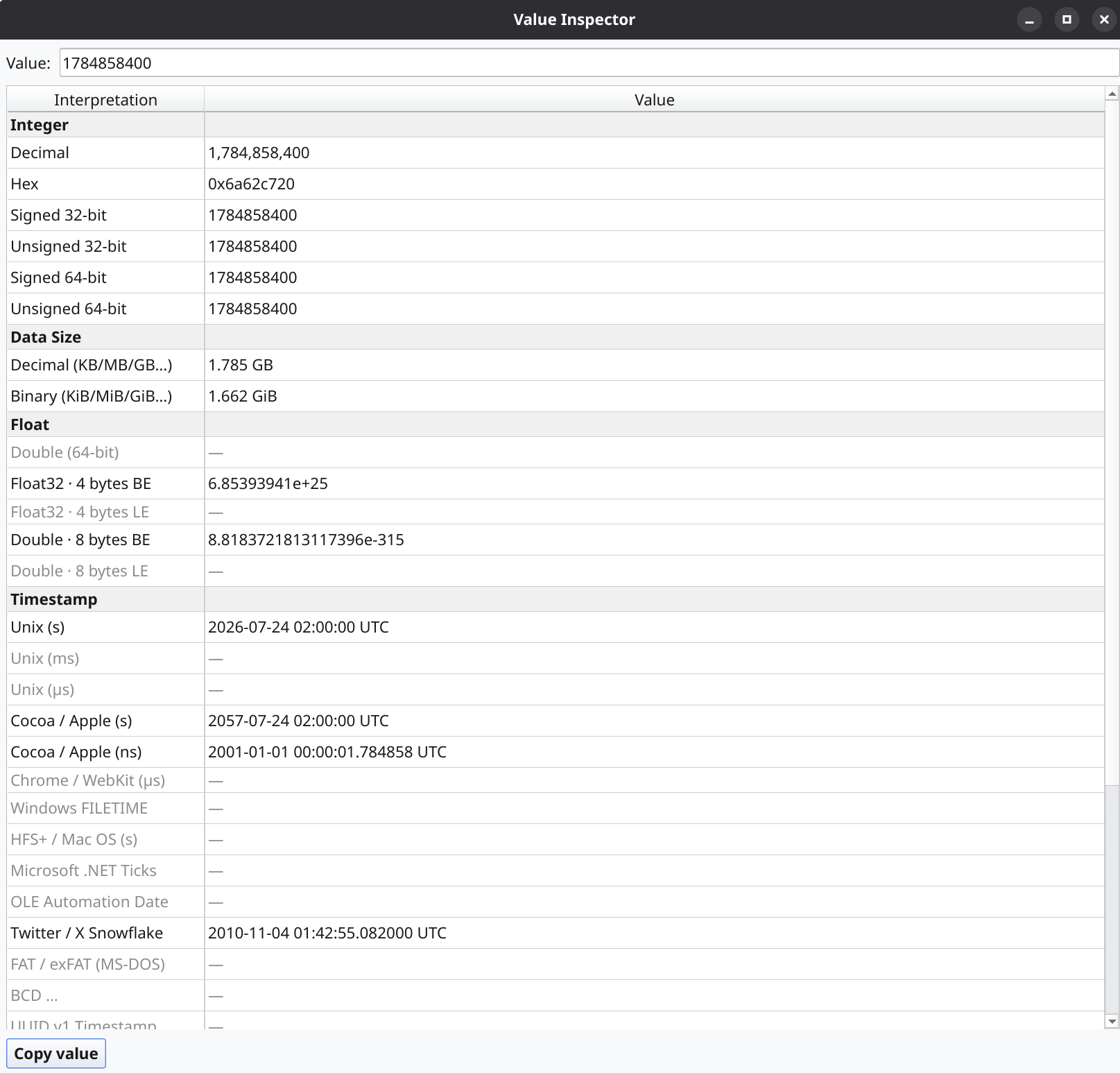
Task: Select the Float group row
Action: point(555,424)
